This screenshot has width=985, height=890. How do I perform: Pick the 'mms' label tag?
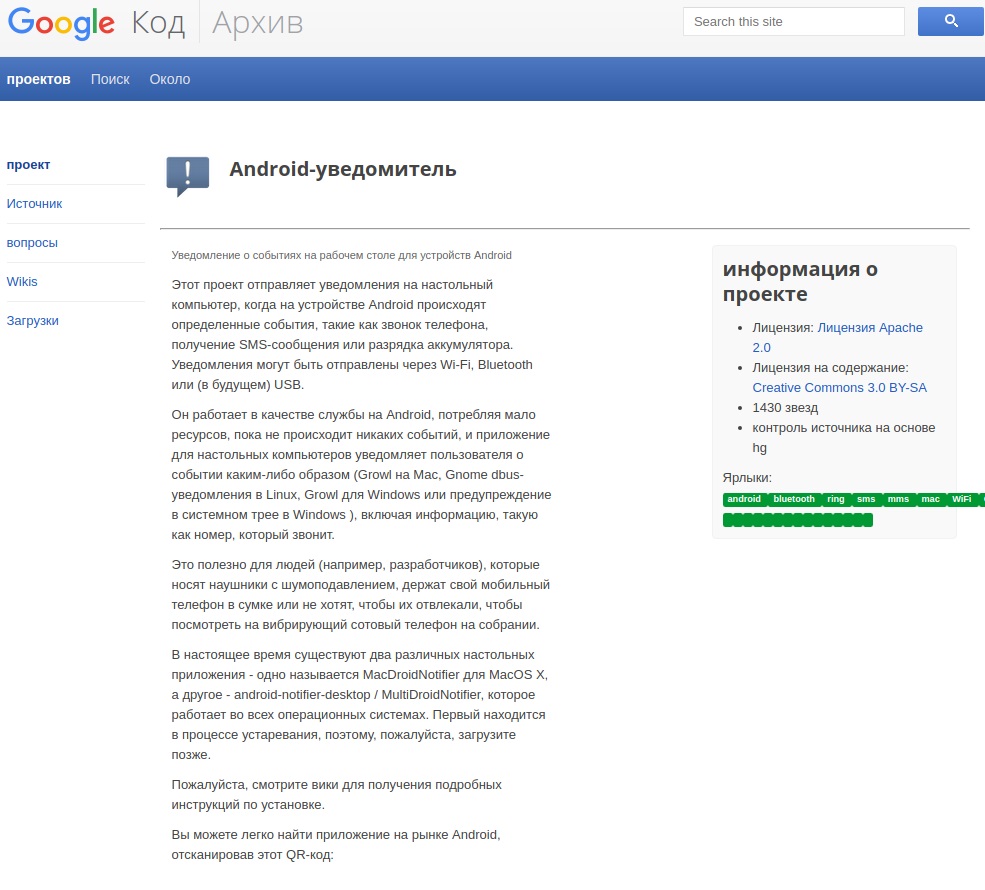pyautogui.click(x=898, y=499)
